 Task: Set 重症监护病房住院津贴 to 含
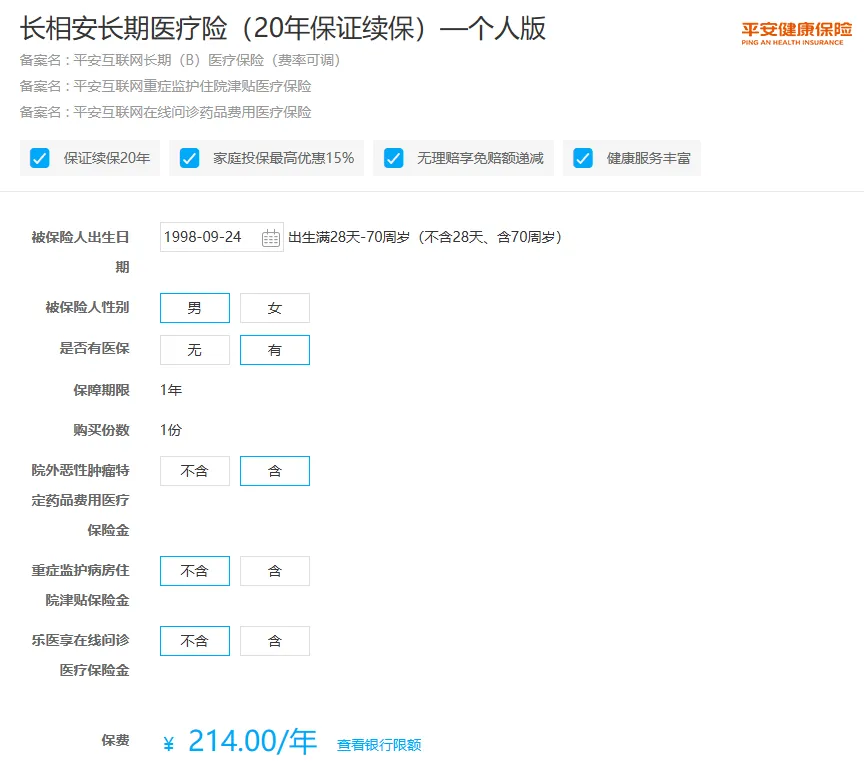click(x=274, y=571)
